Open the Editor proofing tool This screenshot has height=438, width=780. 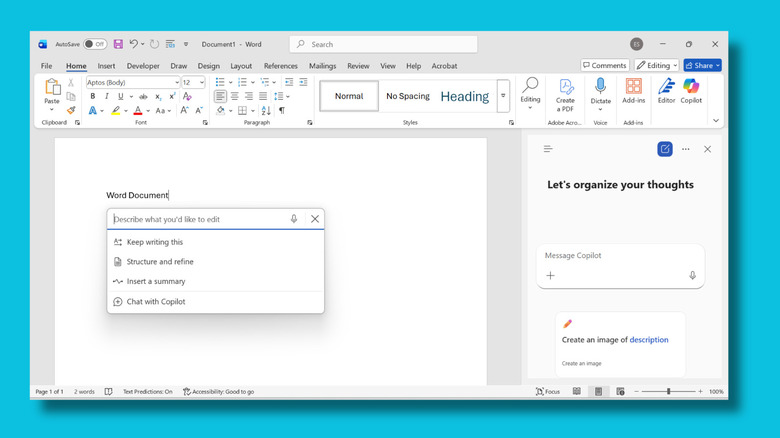point(666,91)
